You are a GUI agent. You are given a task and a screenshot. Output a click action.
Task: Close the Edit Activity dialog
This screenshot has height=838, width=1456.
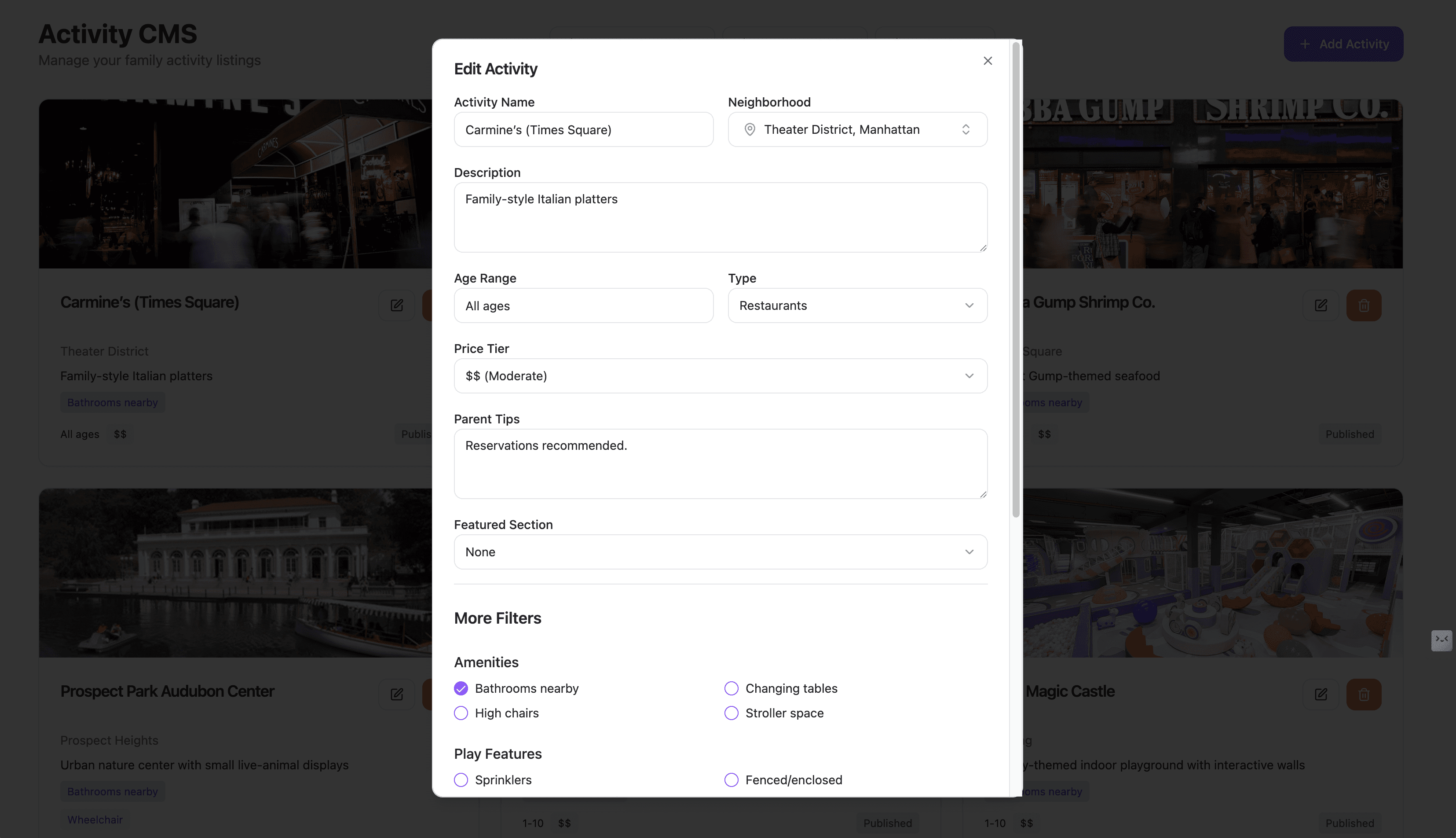(x=988, y=61)
